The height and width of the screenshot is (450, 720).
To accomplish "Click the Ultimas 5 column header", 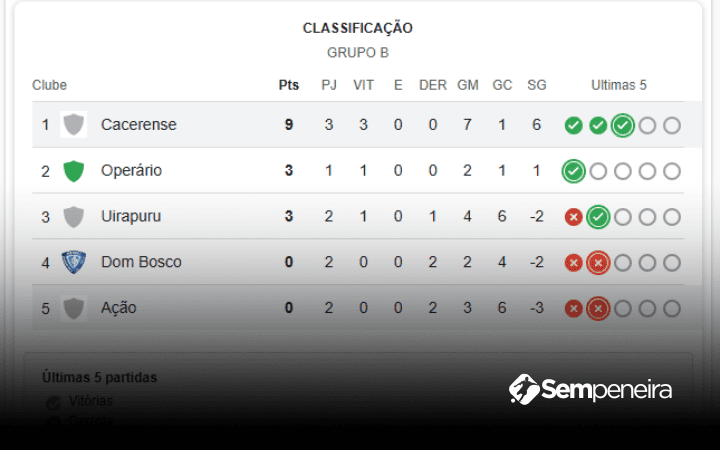I will [618, 85].
